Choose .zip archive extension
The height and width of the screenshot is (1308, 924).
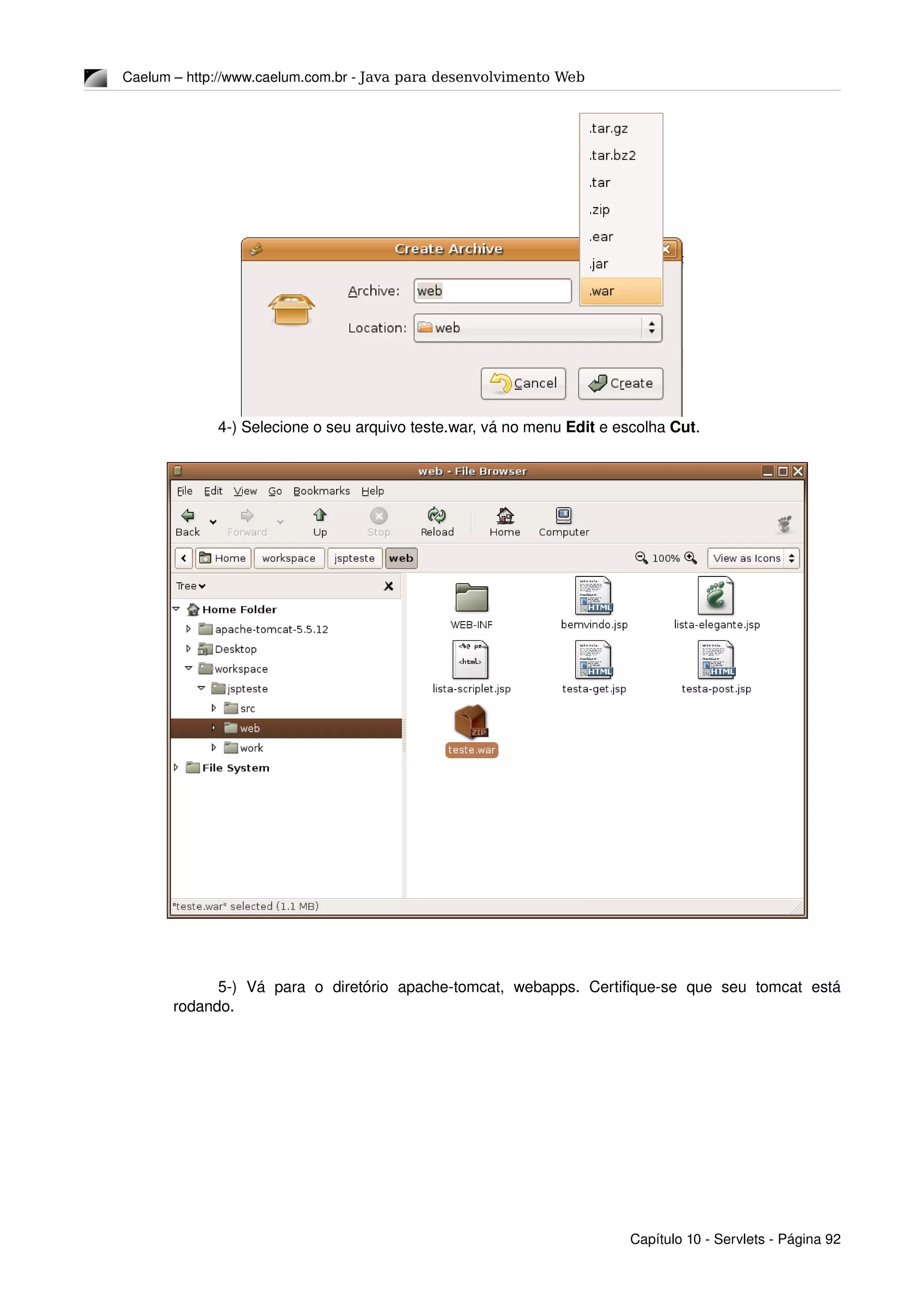[621, 209]
